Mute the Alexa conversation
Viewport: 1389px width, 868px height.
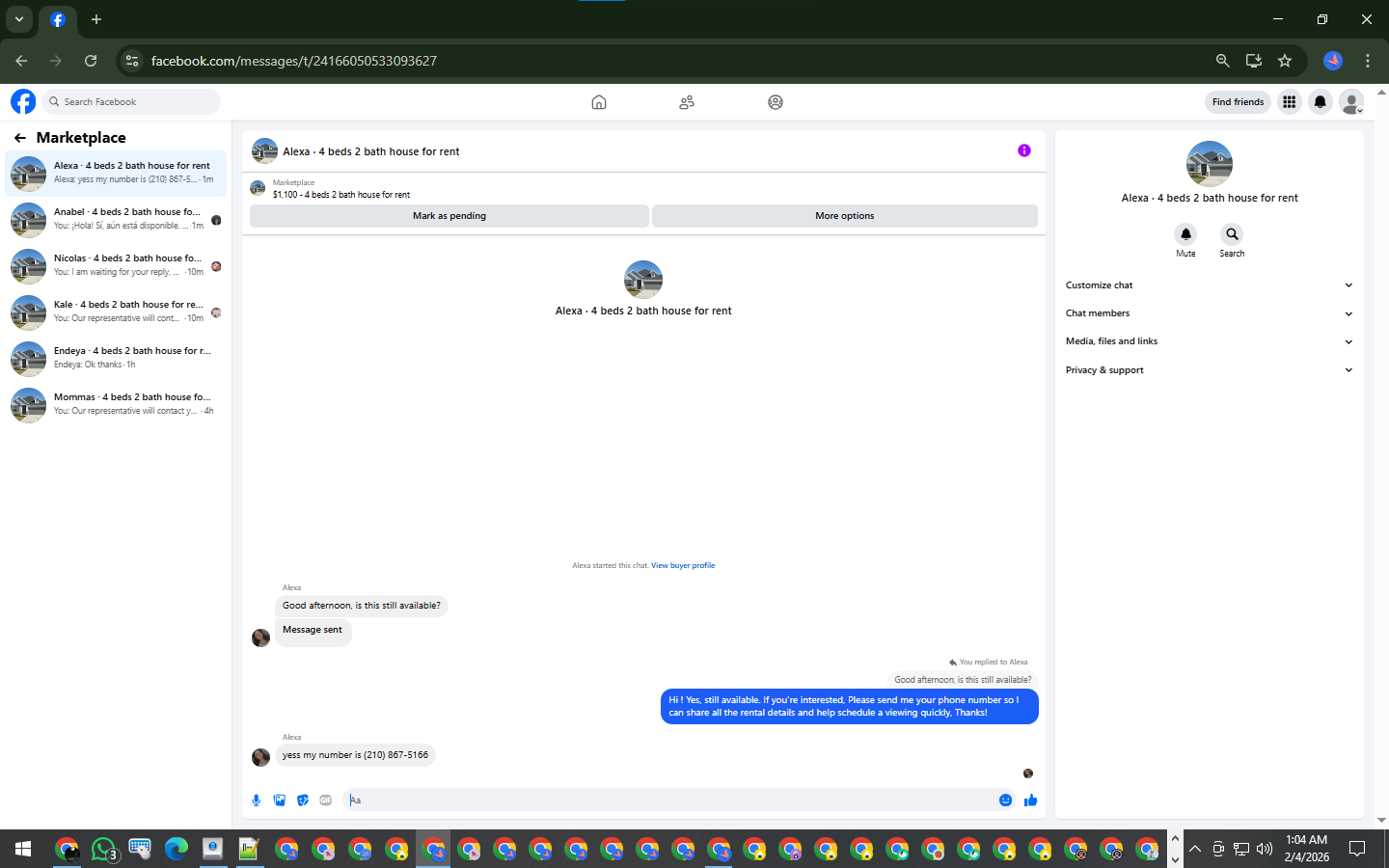1185,234
